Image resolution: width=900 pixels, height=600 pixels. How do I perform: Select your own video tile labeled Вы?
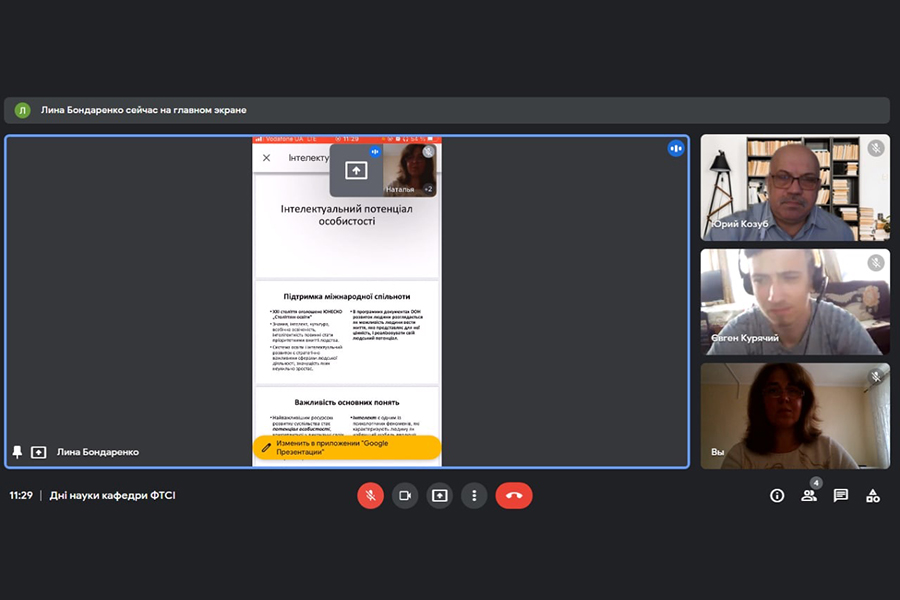tap(795, 416)
